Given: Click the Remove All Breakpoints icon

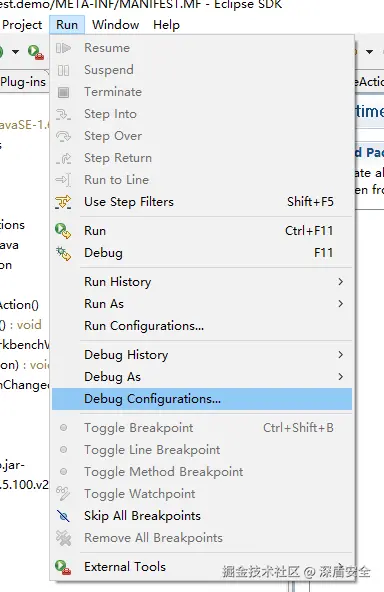Looking at the screenshot, I should point(63,538).
